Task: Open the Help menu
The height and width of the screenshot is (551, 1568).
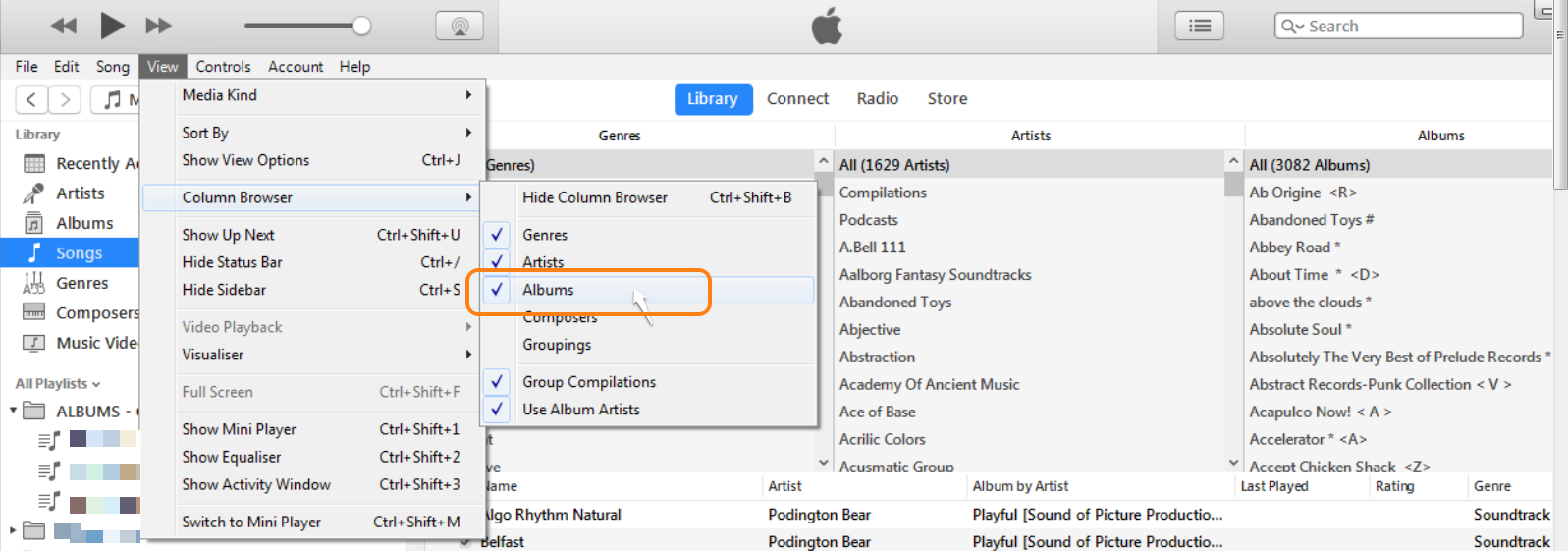Action: pos(355,67)
